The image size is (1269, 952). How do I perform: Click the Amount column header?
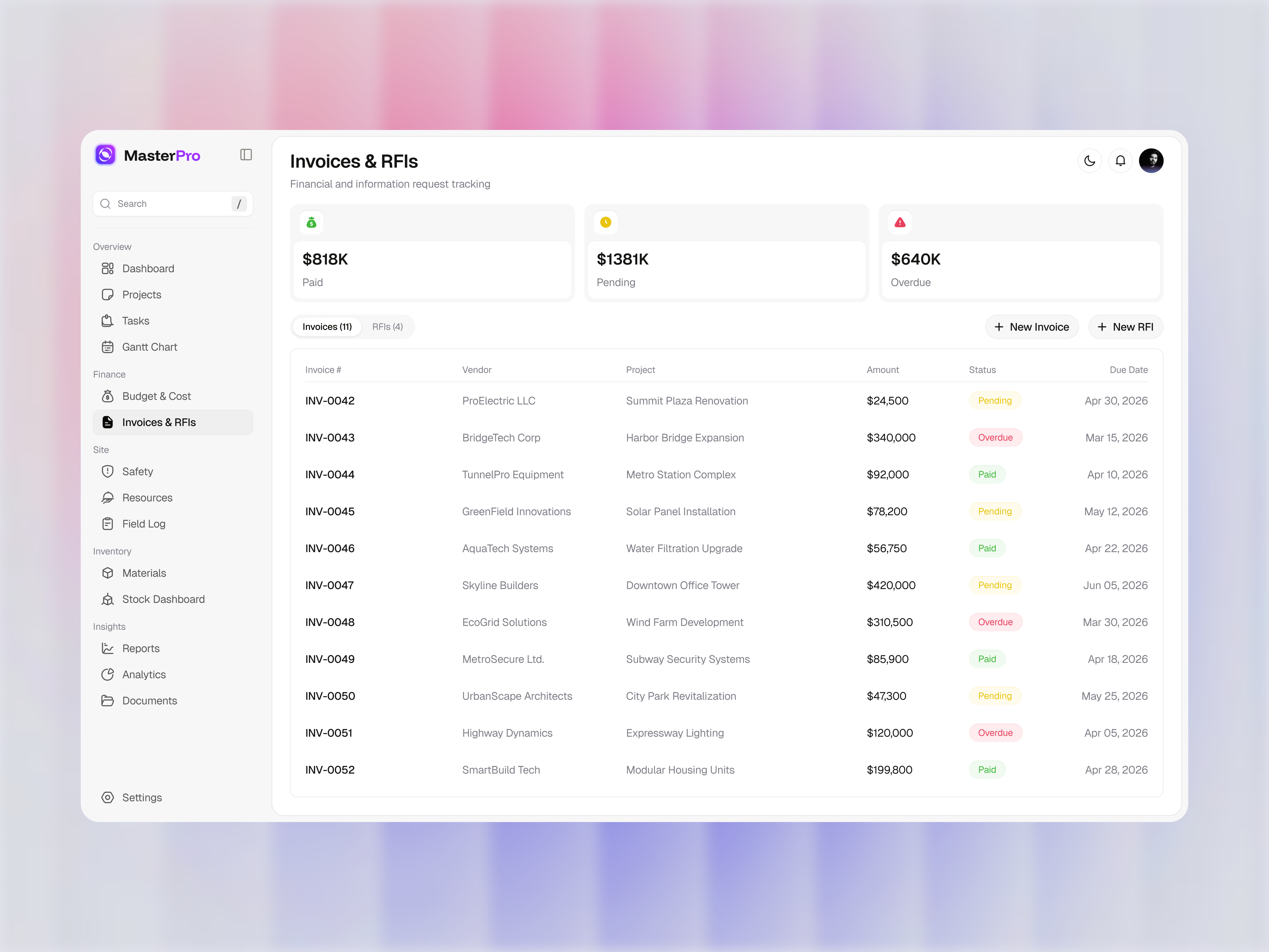(882, 370)
